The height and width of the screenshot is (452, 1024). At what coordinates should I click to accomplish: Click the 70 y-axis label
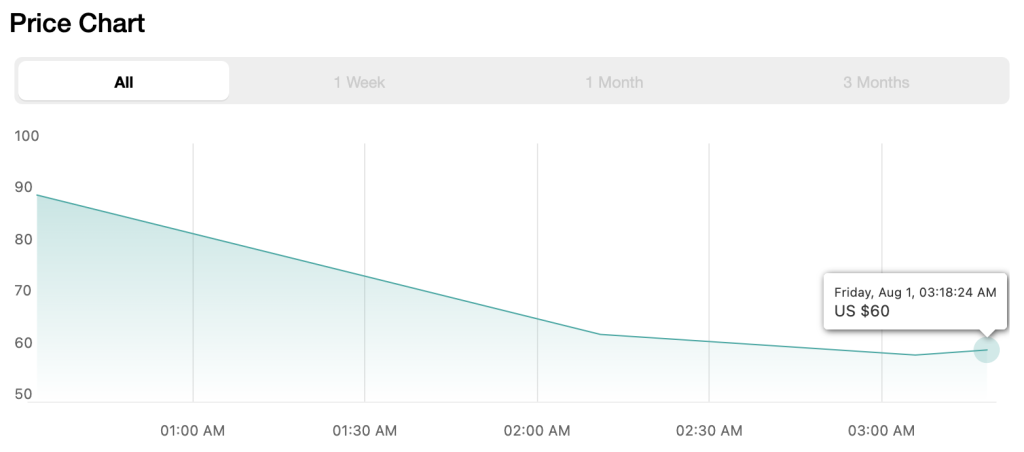(23, 291)
